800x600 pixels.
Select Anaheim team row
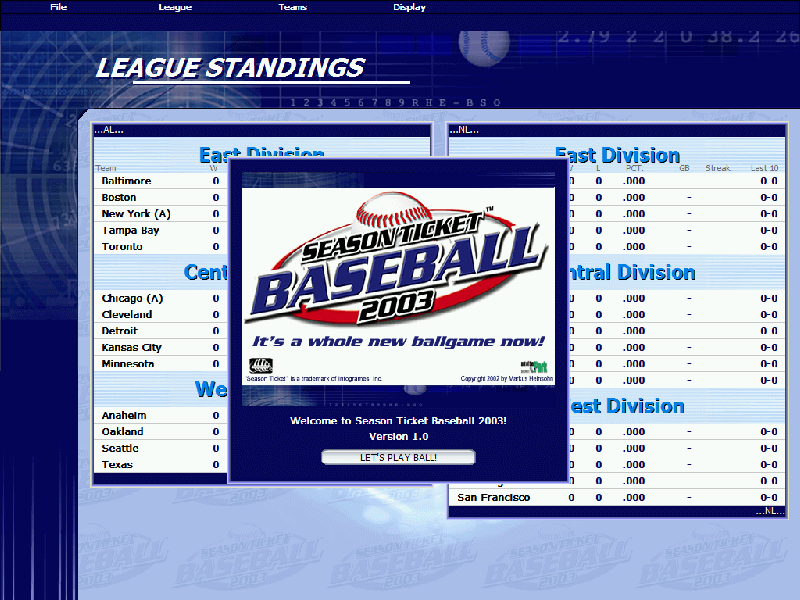161,415
